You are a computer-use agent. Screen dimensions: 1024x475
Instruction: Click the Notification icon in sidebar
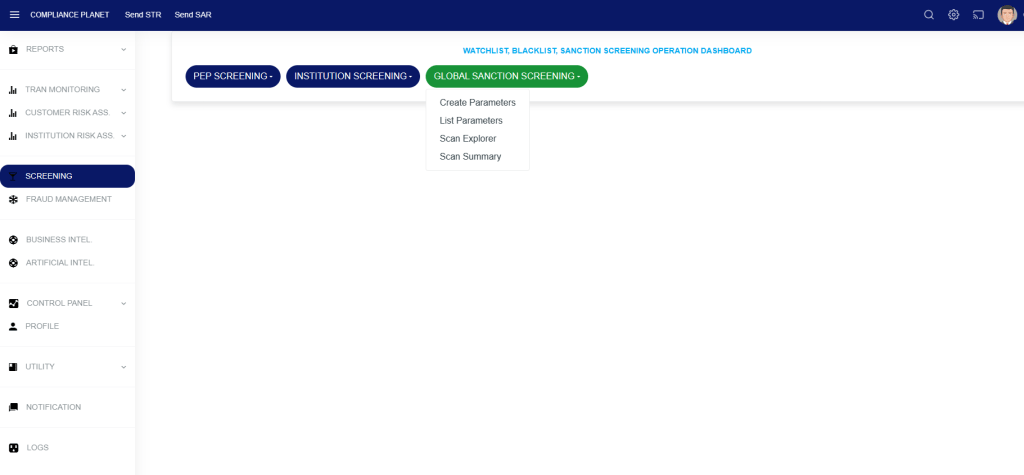tap(13, 407)
